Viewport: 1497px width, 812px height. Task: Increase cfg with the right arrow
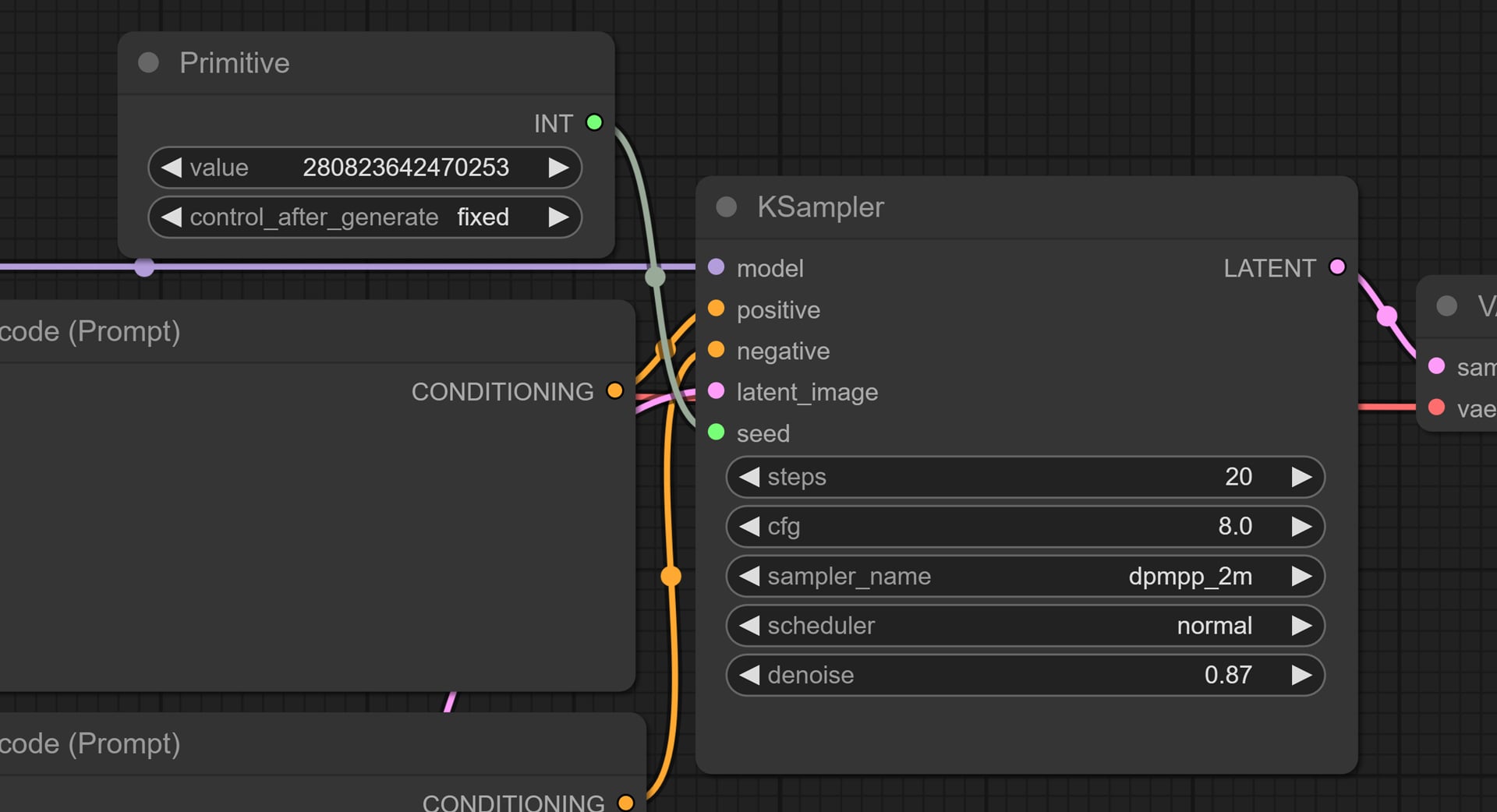pyautogui.click(x=1301, y=527)
